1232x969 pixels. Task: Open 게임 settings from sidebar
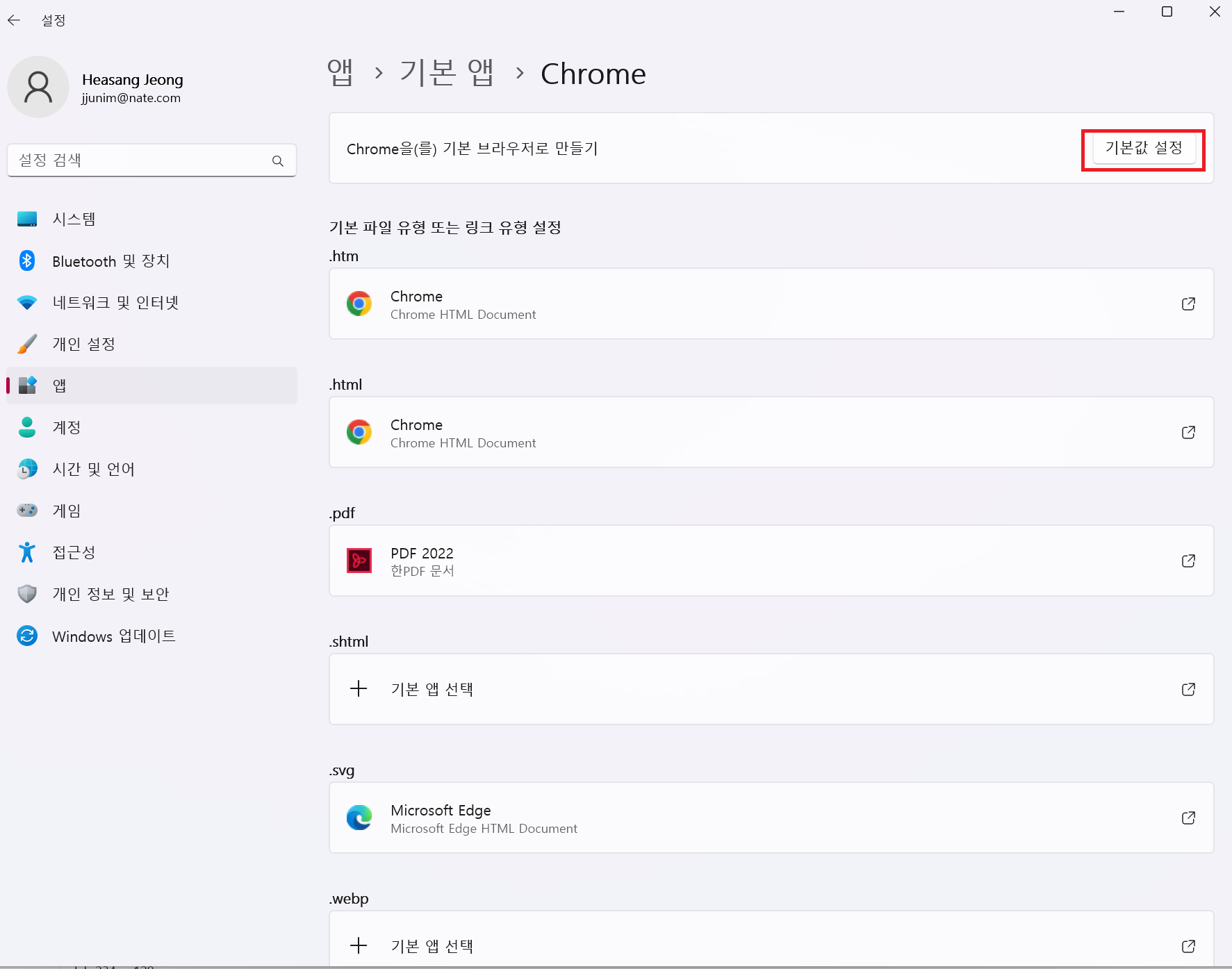pos(67,511)
